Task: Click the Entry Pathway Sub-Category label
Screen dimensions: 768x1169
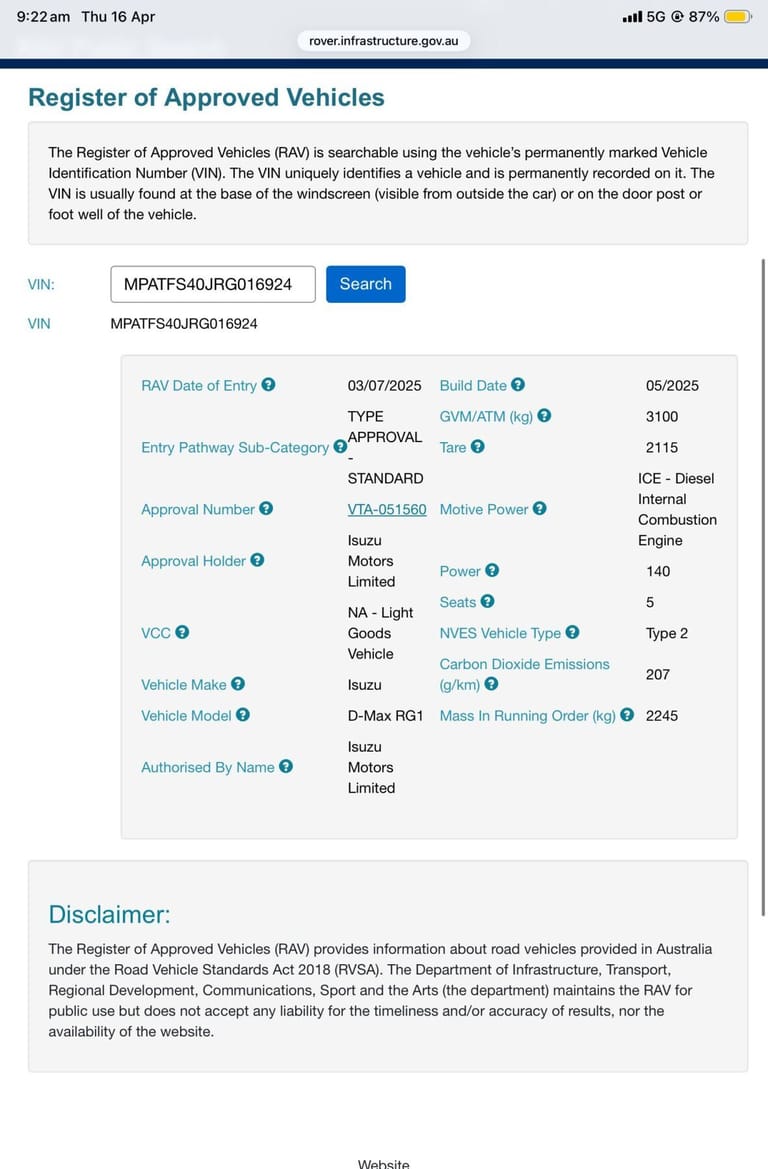Action: (x=235, y=447)
